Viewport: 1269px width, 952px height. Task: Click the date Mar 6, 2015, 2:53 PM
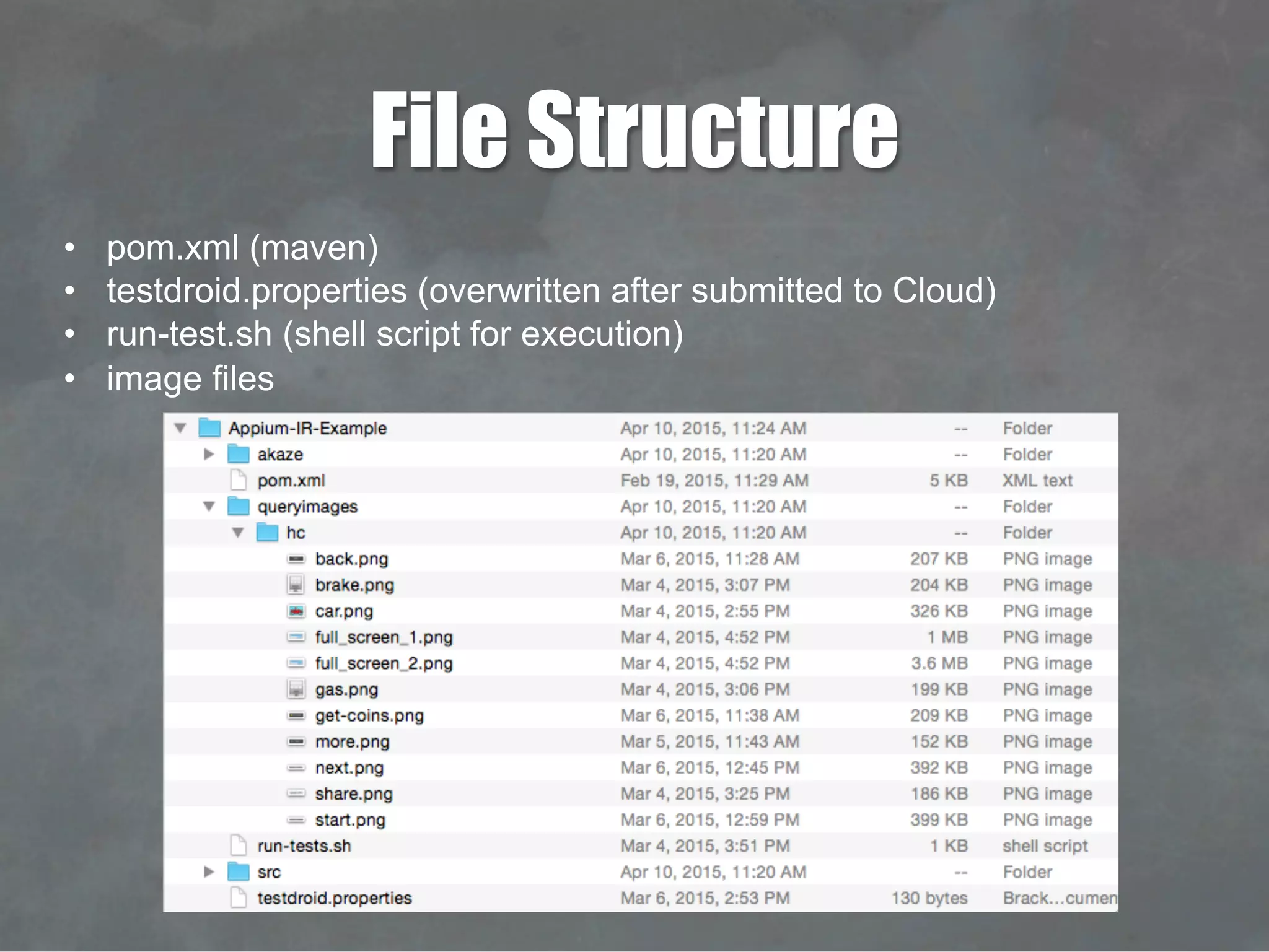pos(705,898)
